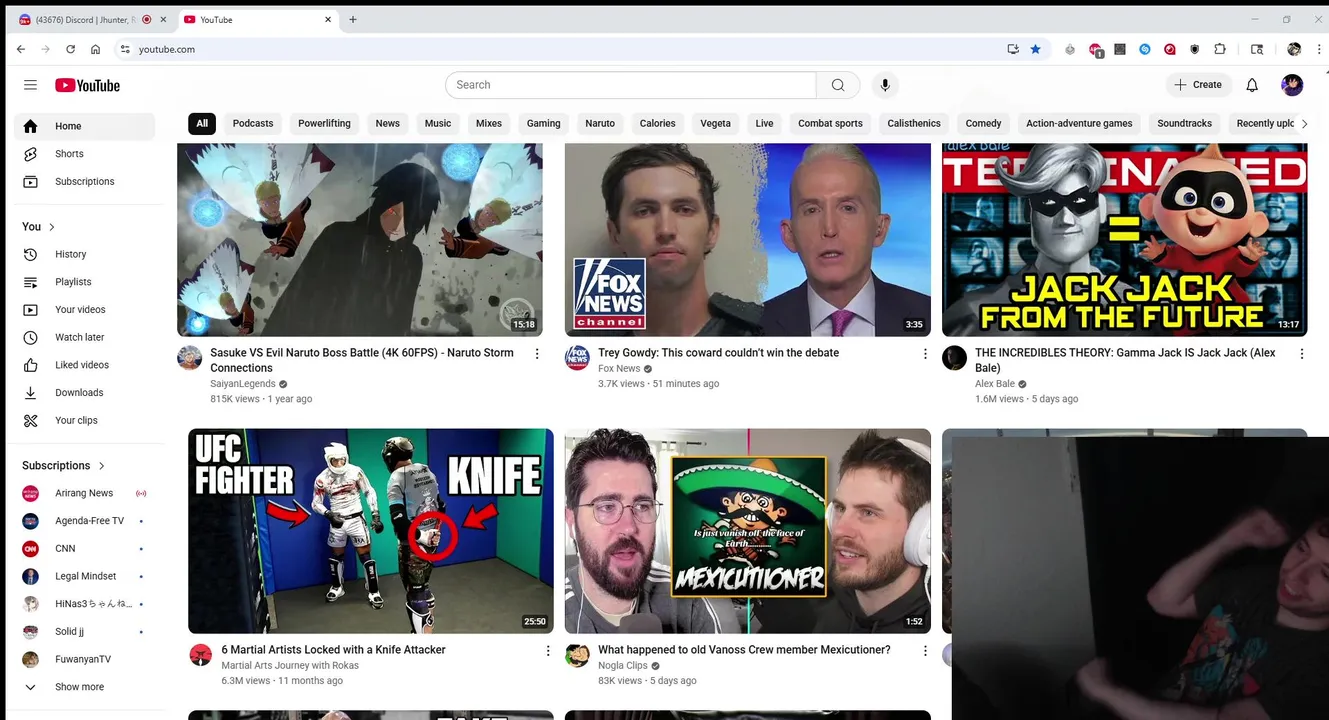This screenshot has width=1329, height=720.
Task: Open the browser Extensions puzzle icon
Action: [x=1220, y=49]
